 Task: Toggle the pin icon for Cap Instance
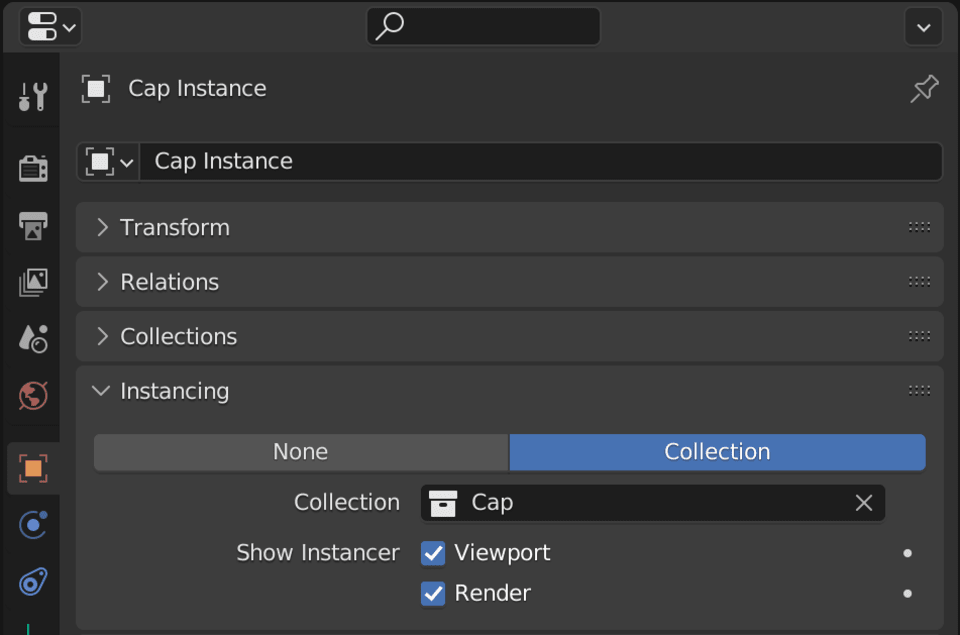923,88
